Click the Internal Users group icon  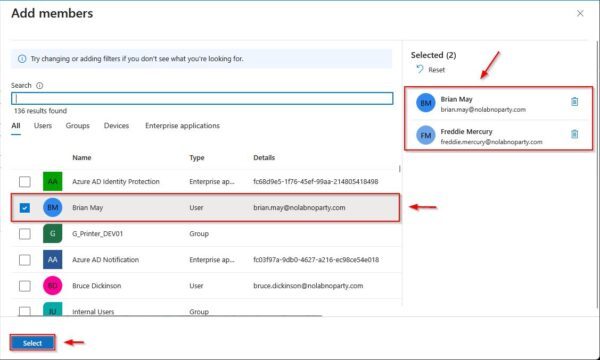[52, 309]
